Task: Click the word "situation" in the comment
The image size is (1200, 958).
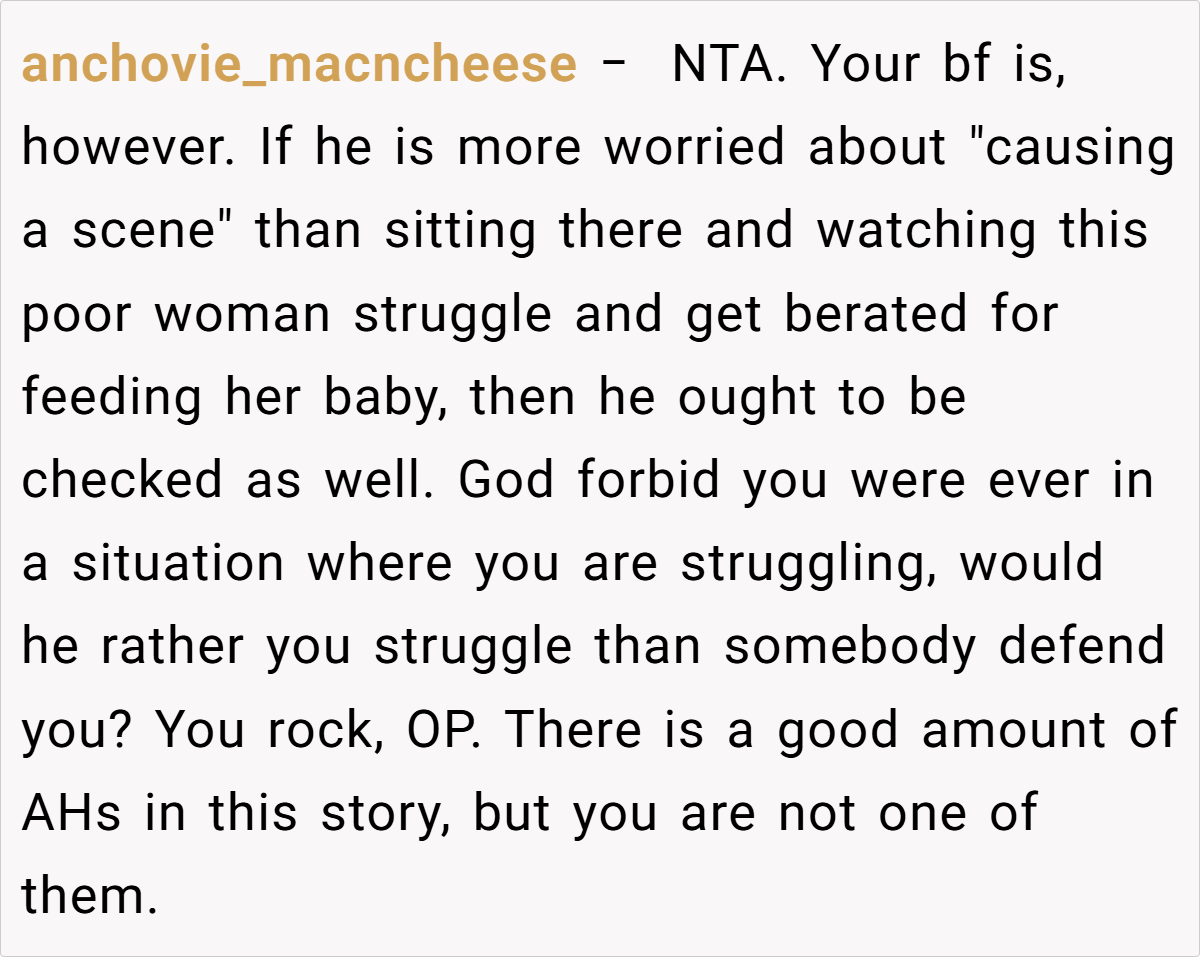Action: pos(178,563)
